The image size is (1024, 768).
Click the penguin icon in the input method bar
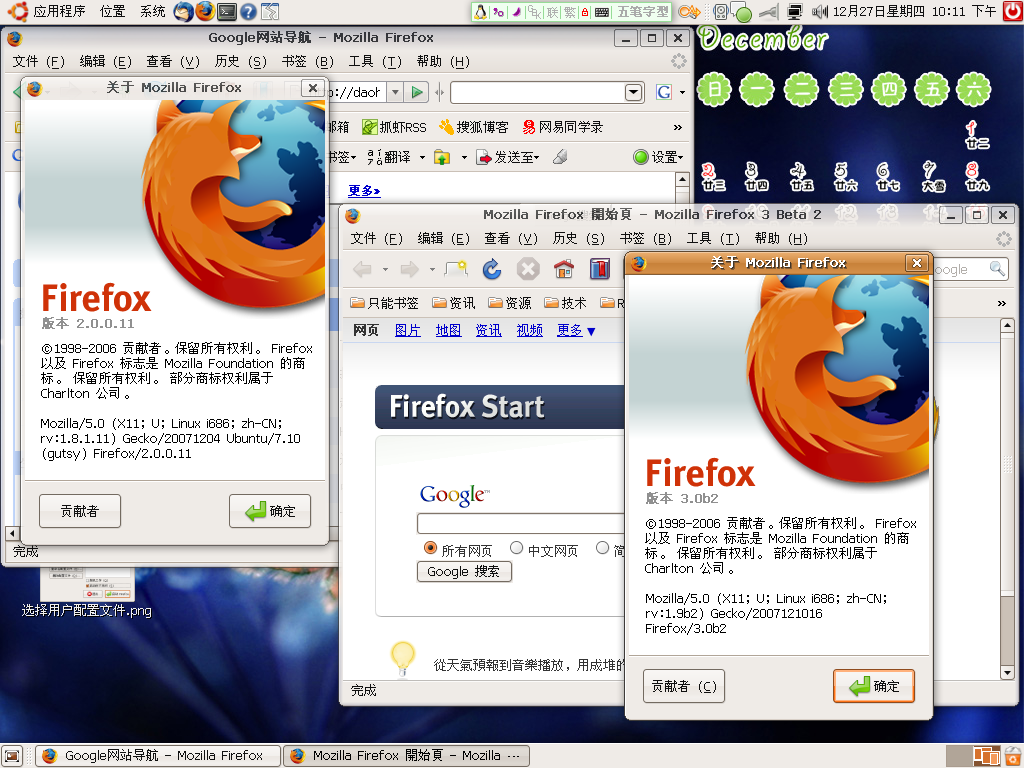pos(481,12)
